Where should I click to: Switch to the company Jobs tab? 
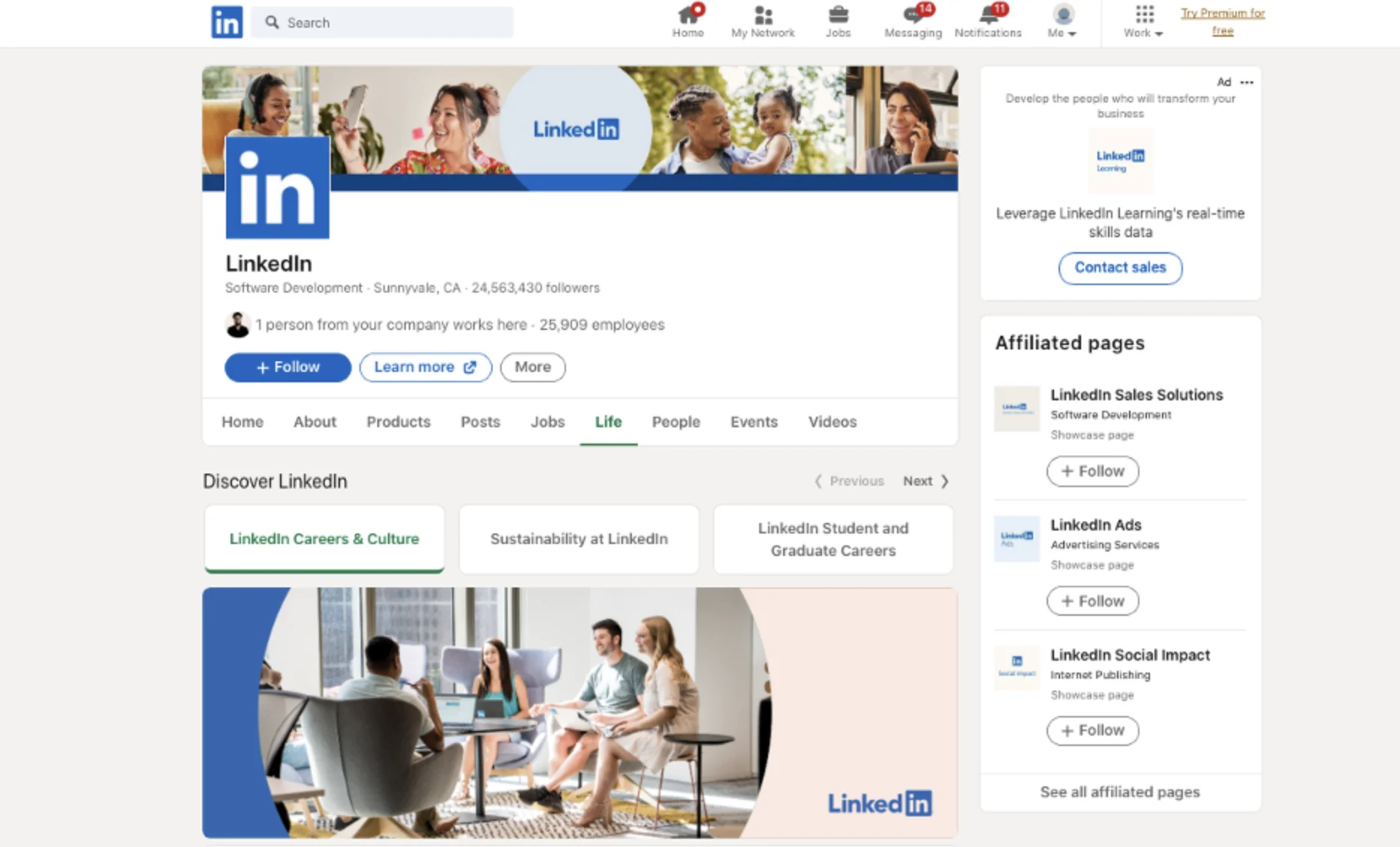547,422
